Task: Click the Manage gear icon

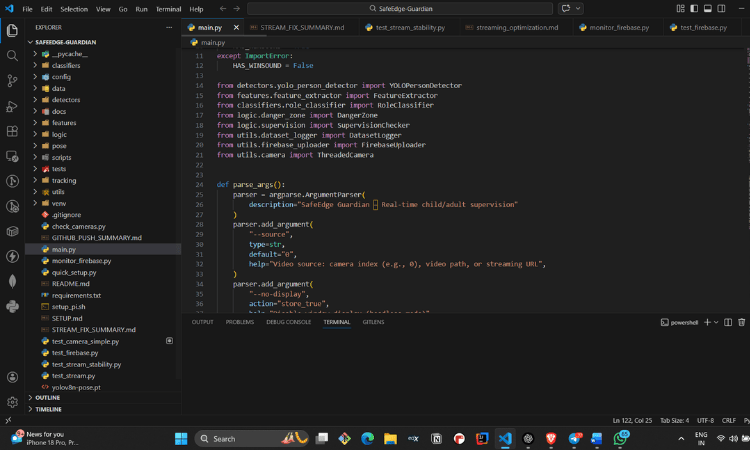Action: tap(12, 402)
